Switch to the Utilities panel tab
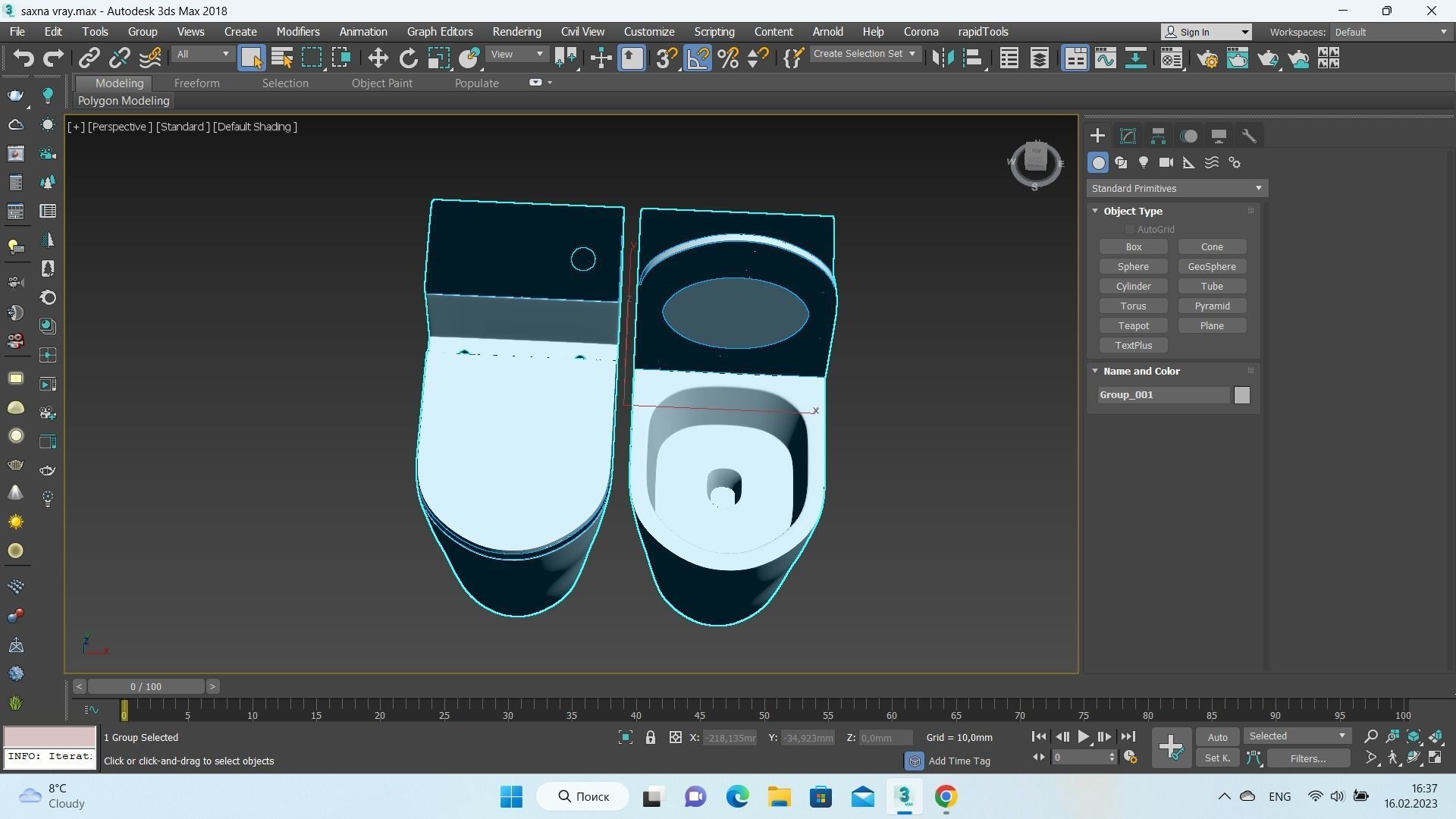1456x819 pixels. (1249, 136)
